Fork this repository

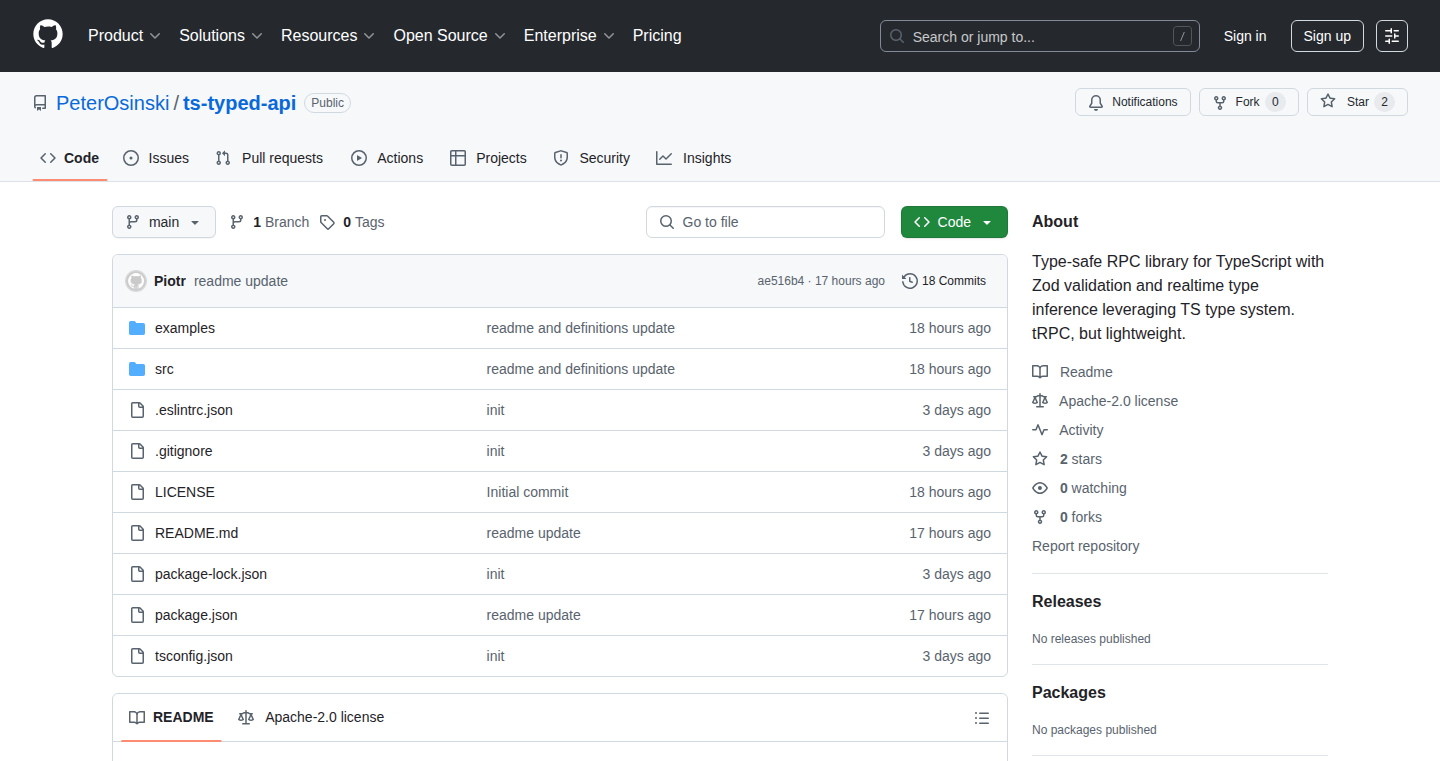[x=1248, y=102]
